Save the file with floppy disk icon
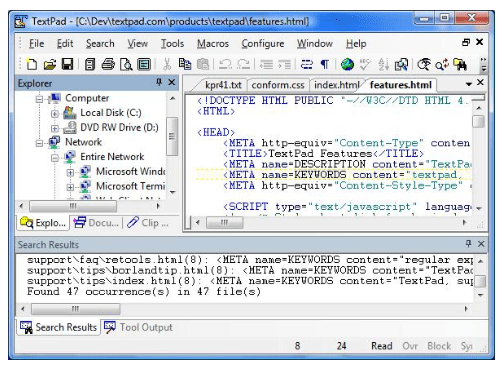The image size is (501, 367). 68,64
